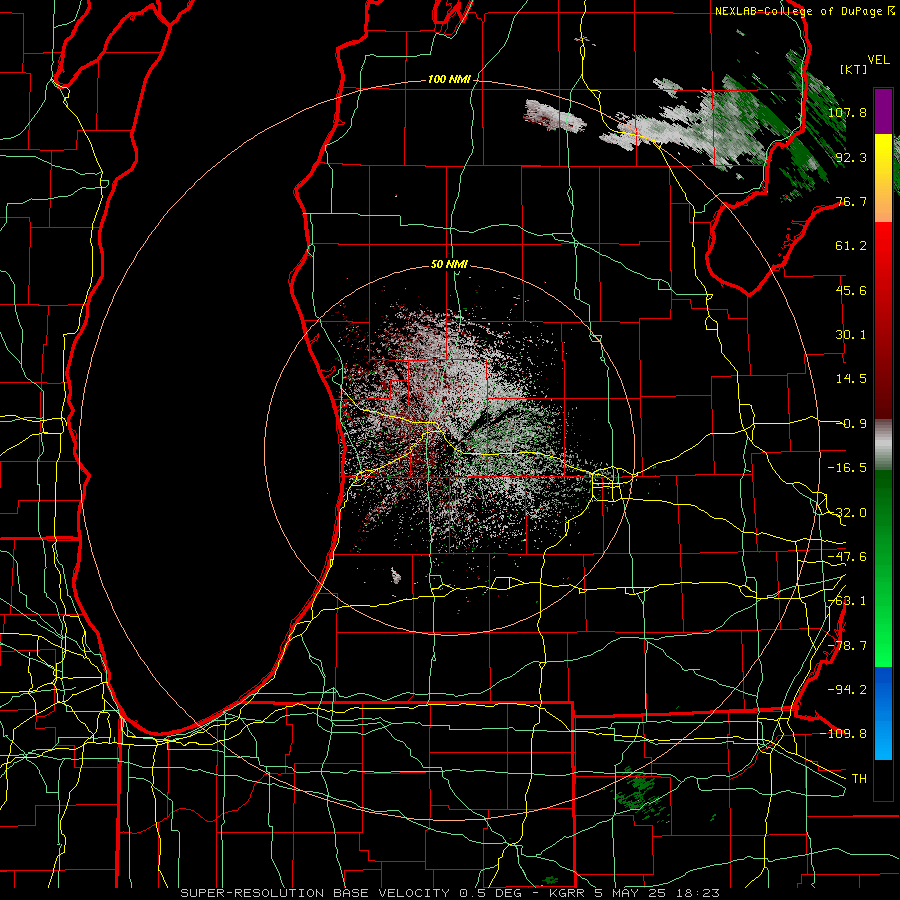Screen dimensions: 900x900
Task: Click the 100 NMI range ring label
Action: [x=449, y=79]
